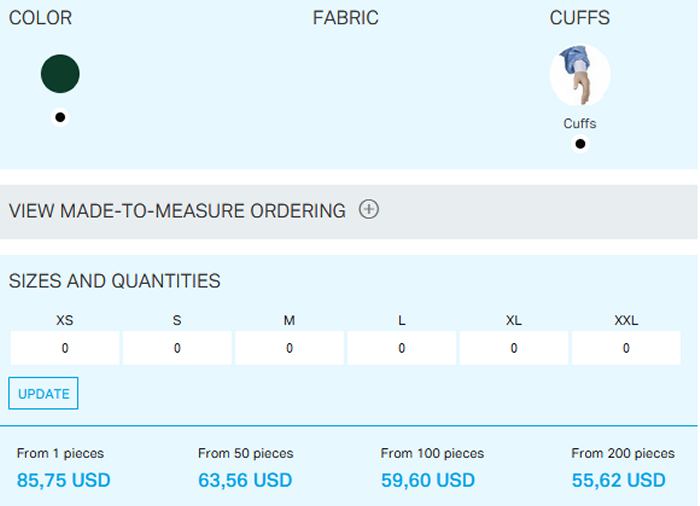Select the radio button below Cuffs label
The image size is (700, 506).
(x=580, y=144)
